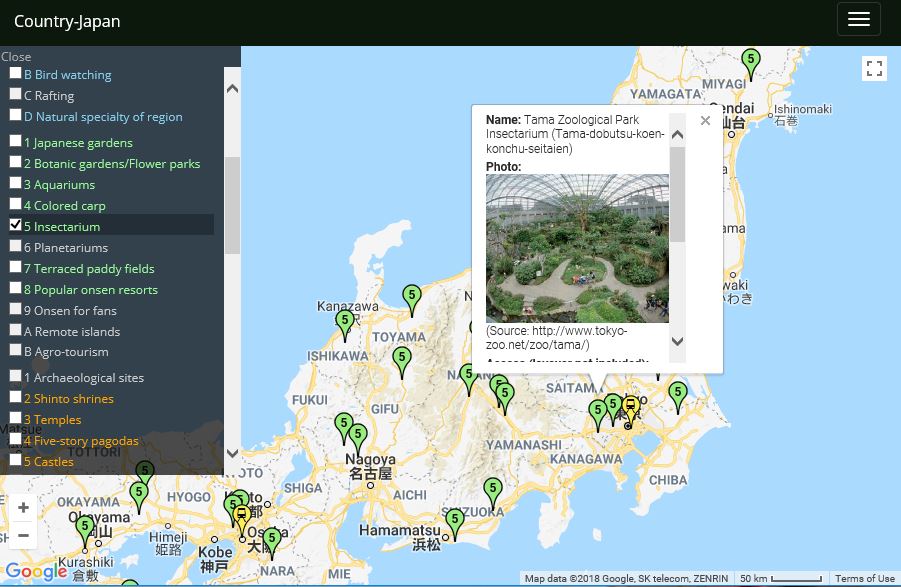
Task: Click the map zoom in button
Action: pos(23,508)
